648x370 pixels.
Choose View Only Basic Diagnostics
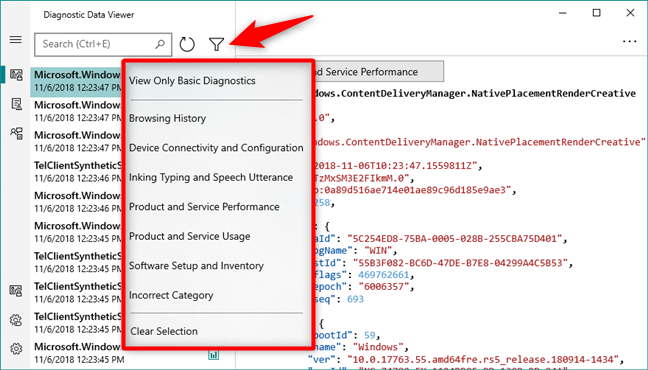(192, 81)
